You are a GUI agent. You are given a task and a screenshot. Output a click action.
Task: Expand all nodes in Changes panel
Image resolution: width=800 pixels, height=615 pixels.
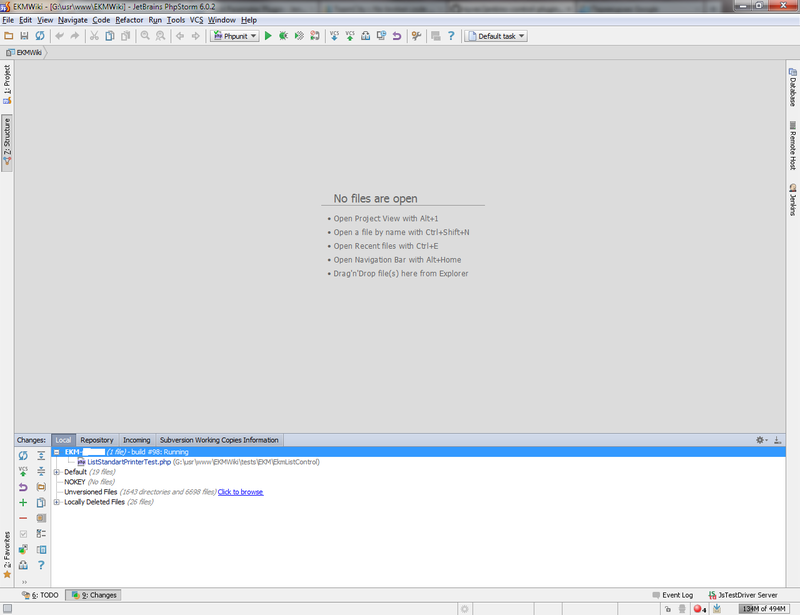pos(41,455)
